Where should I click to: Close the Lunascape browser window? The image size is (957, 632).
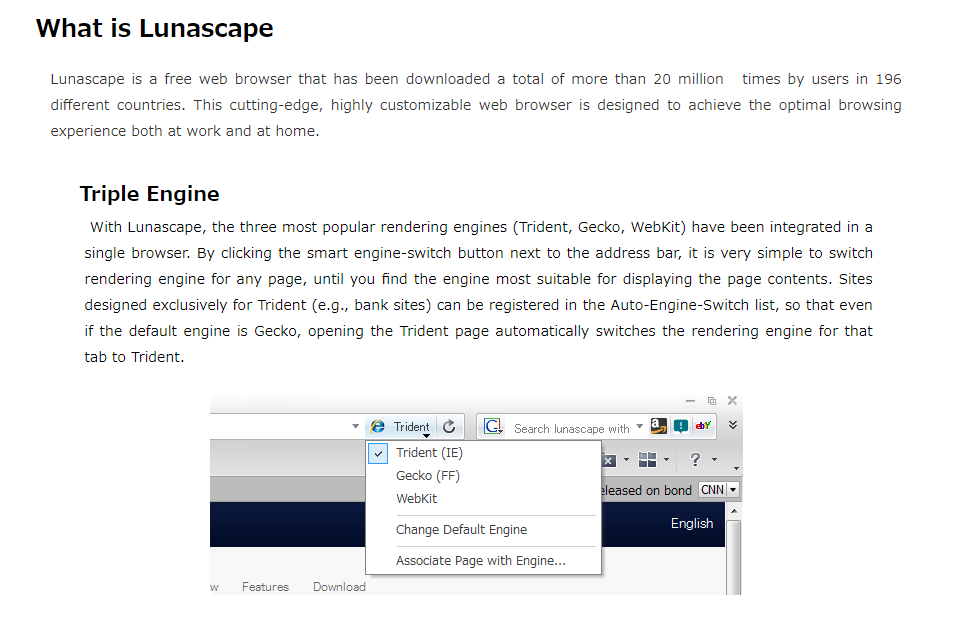(732, 400)
